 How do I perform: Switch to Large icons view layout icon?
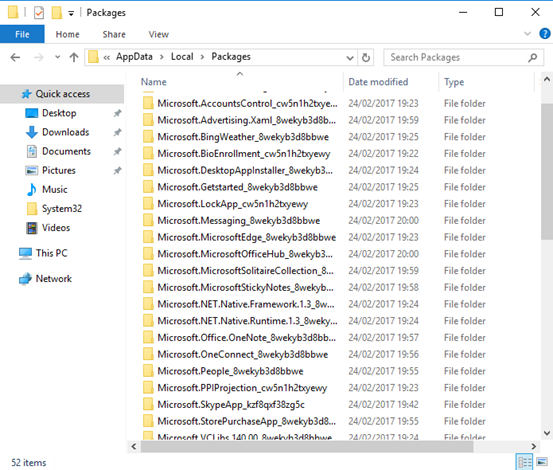542,462
